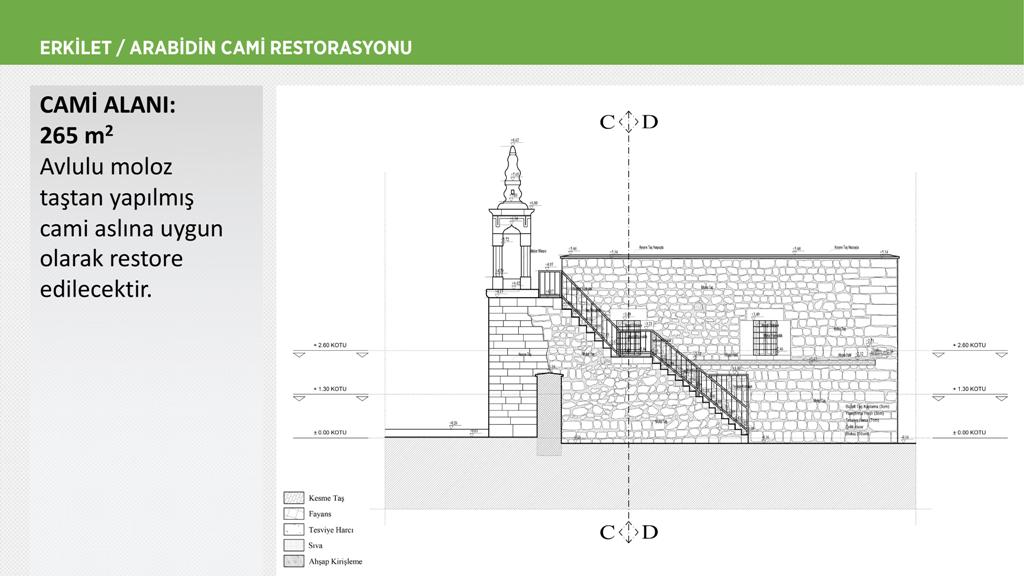Click the left +2.60 KOTU level marker

point(330,346)
